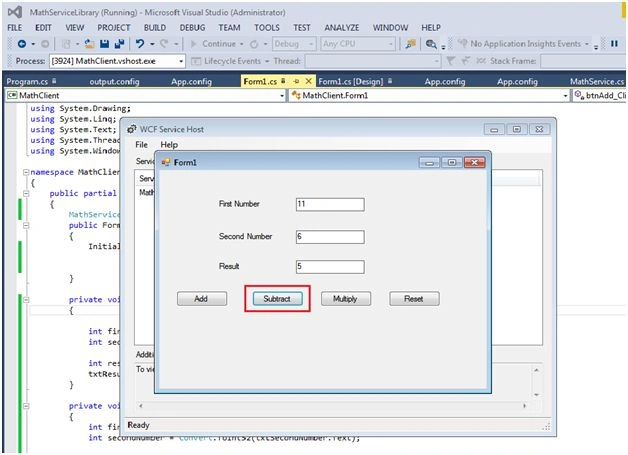Image resolution: width=628 pixels, height=455 pixels.
Task: Open the DEBUG menu
Action: (192, 28)
